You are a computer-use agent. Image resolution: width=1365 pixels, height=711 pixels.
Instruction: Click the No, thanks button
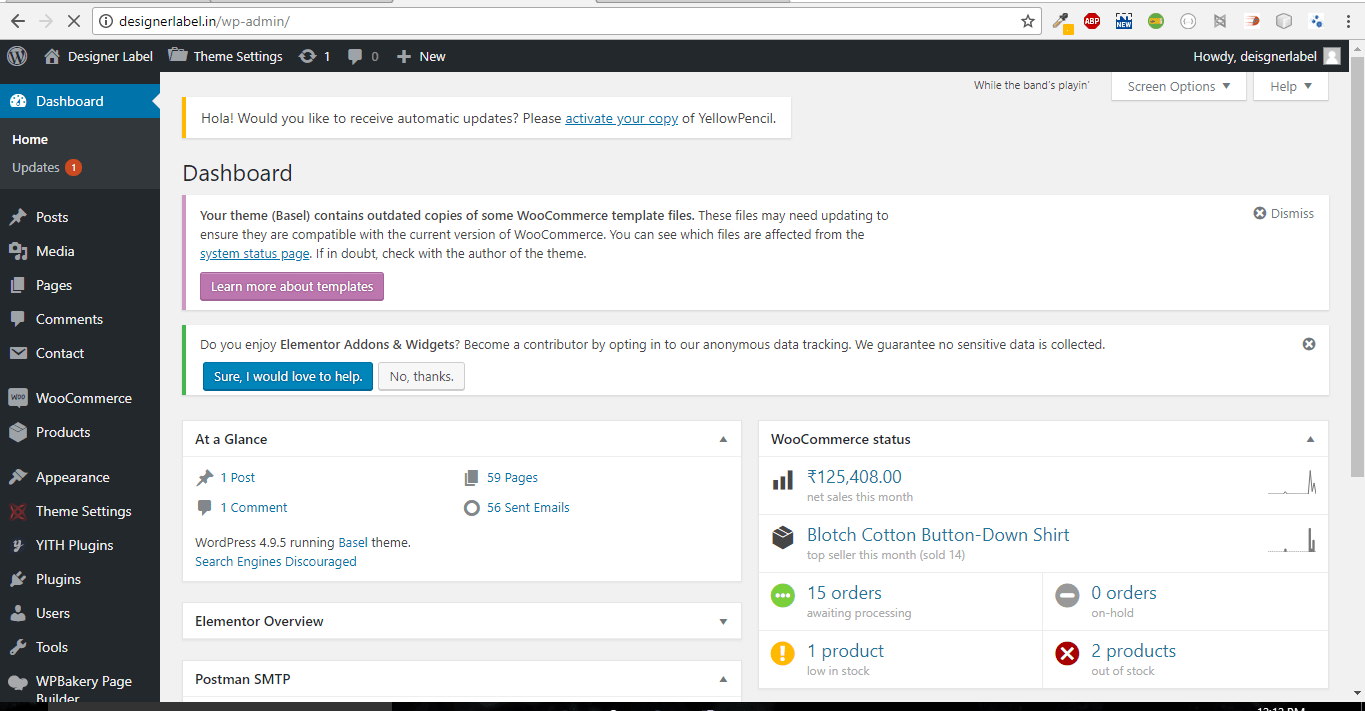(x=421, y=376)
